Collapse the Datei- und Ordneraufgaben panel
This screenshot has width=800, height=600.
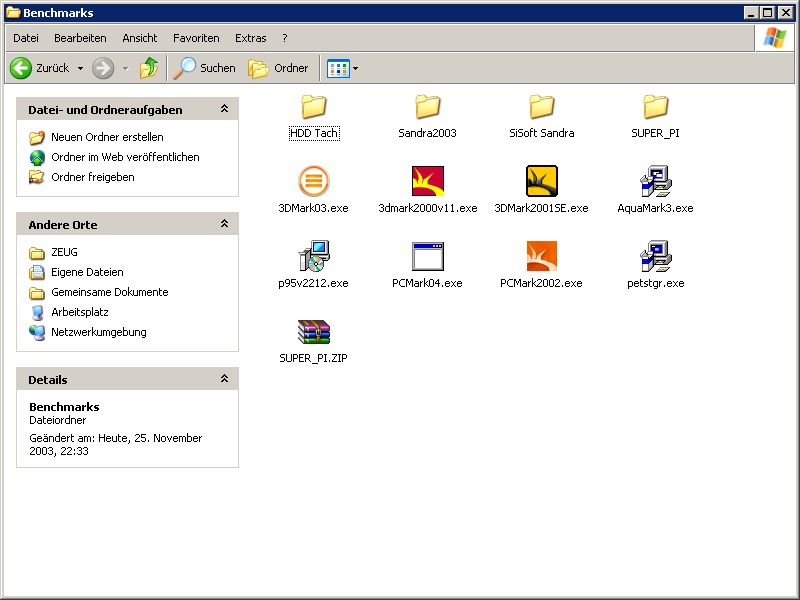(224, 109)
